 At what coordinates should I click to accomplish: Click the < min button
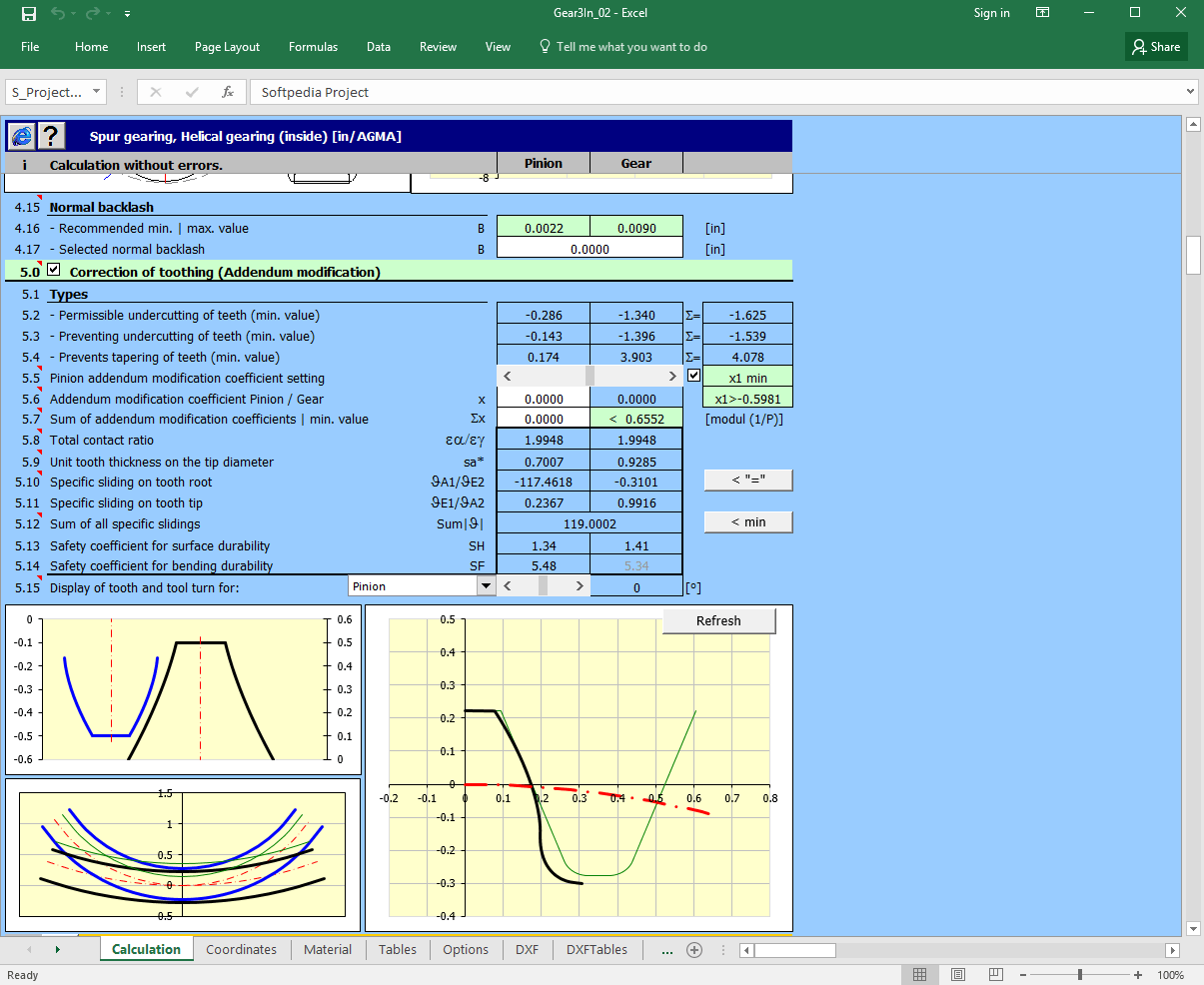click(x=747, y=521)
